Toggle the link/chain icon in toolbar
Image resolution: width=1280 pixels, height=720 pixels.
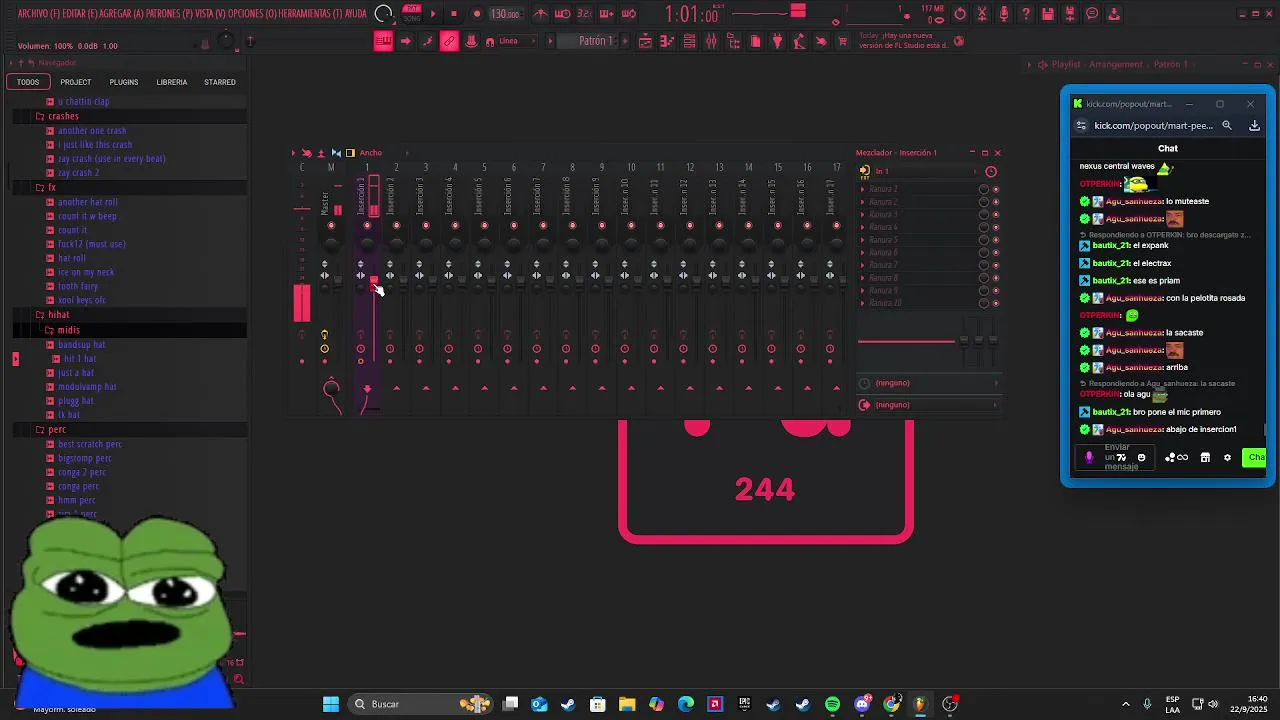[449, 41]
